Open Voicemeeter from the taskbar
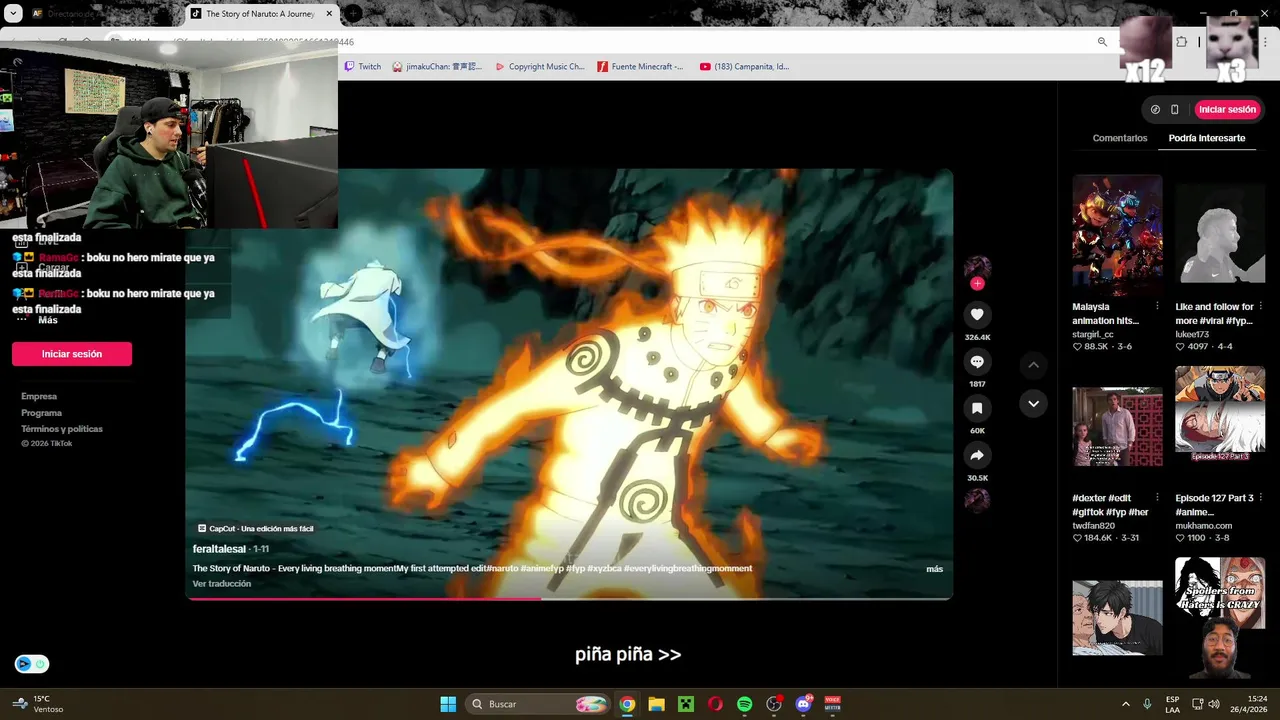The width and height of the screenshot is (1280, 720). [832, 704]
